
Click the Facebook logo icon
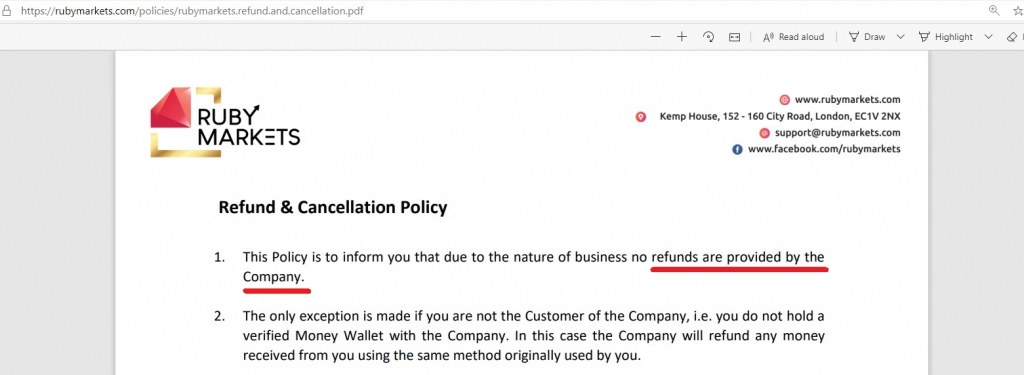pyautogui.click(x=737, y=150)
